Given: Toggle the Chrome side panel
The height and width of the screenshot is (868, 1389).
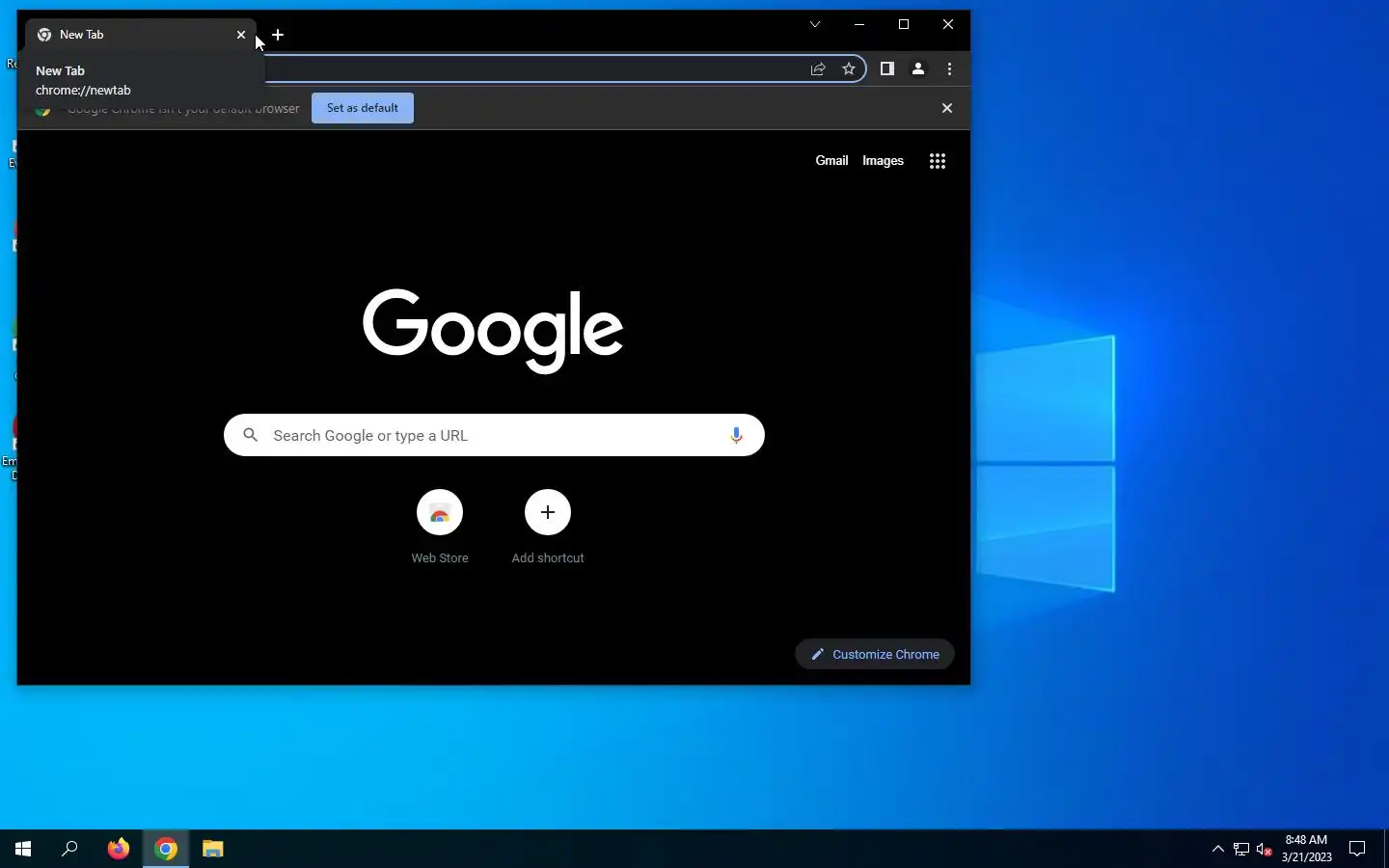Looking at the screenshot, I should pyautogui.click(x=887, y=68).
